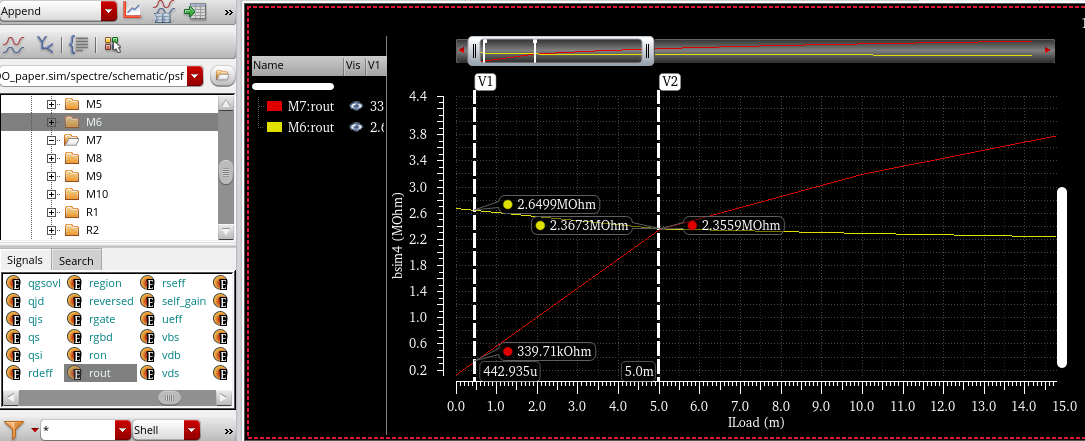
Task: Click signals list scroll left arrow
Action: (x=11, y=398)
